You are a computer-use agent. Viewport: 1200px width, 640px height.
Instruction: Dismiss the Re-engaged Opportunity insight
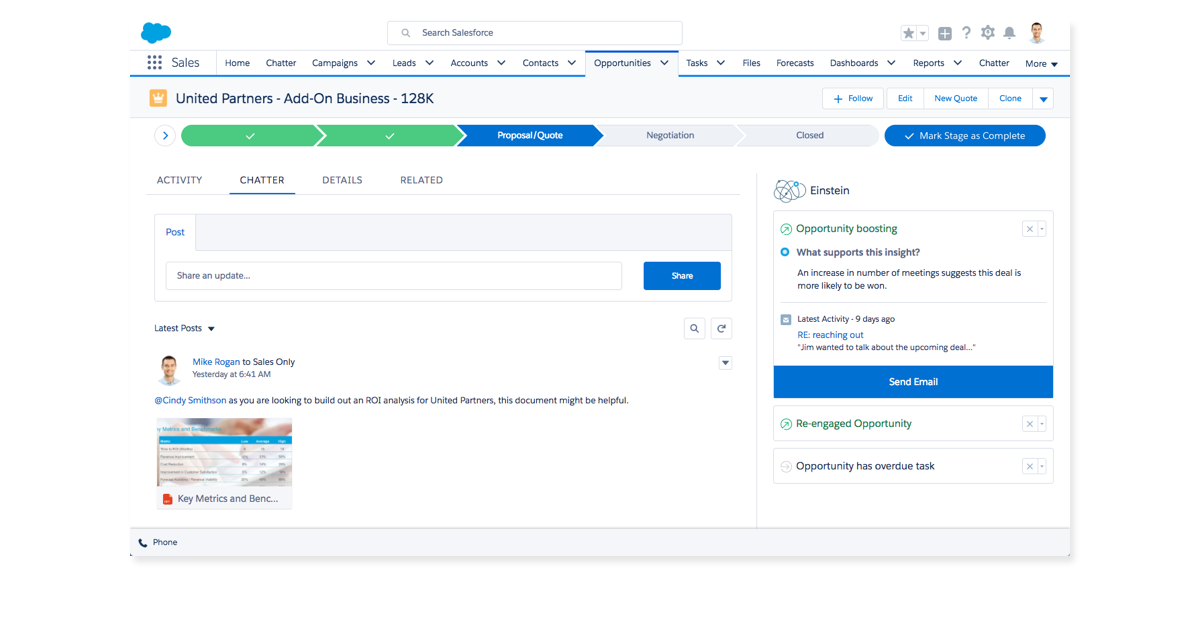coord(1029,424)
